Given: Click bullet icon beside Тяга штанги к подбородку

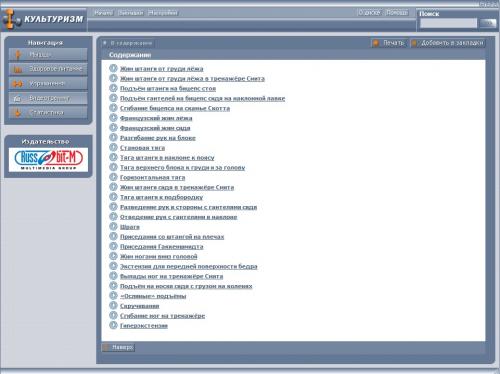Looking at the screenshot, I should pos(113,197).
